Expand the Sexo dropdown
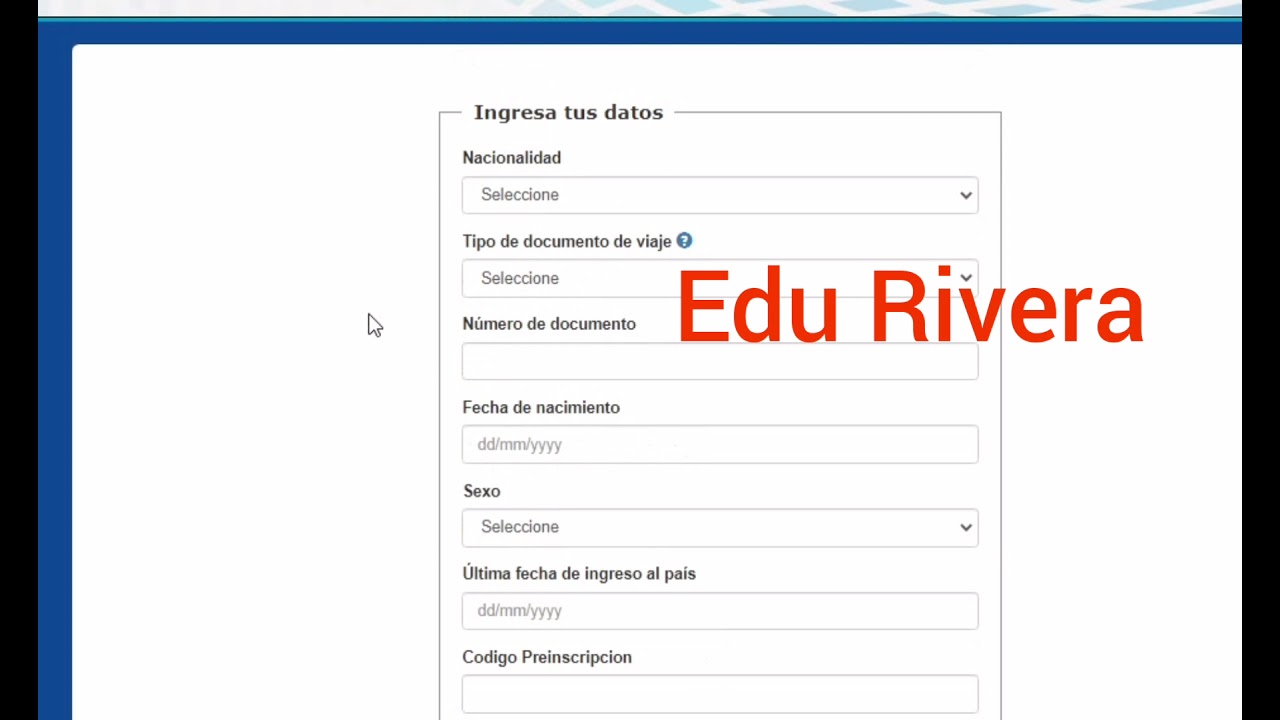The image size is (1280, 720). (720, 527)
